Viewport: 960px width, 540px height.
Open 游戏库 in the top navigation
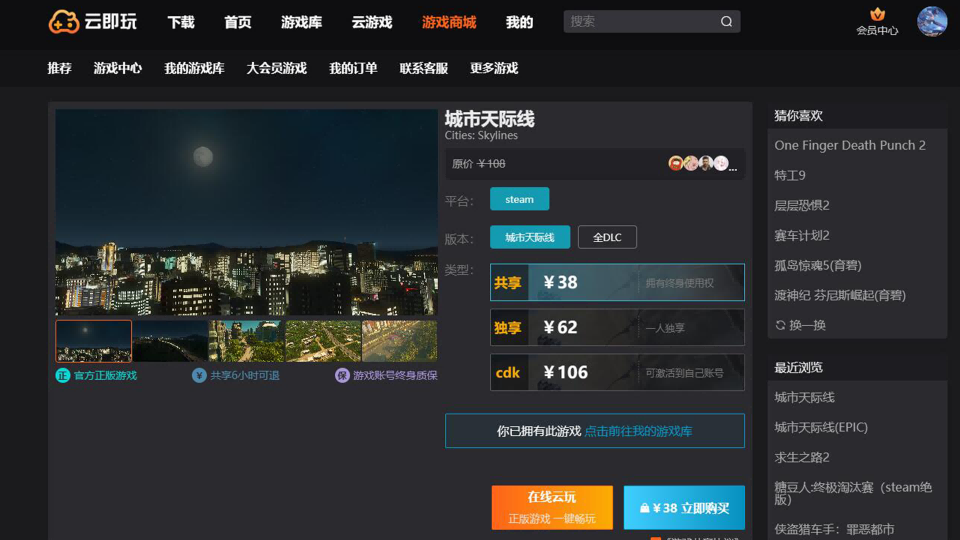pos(301,23)
